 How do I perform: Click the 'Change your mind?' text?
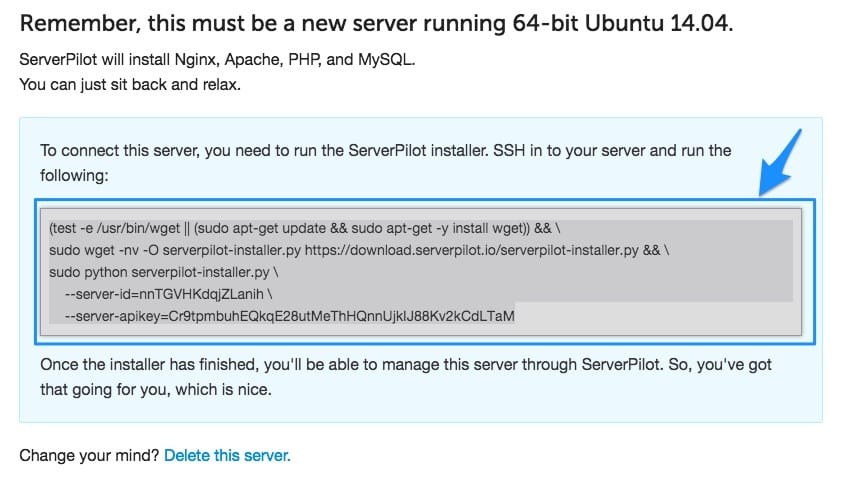point(89,455)
